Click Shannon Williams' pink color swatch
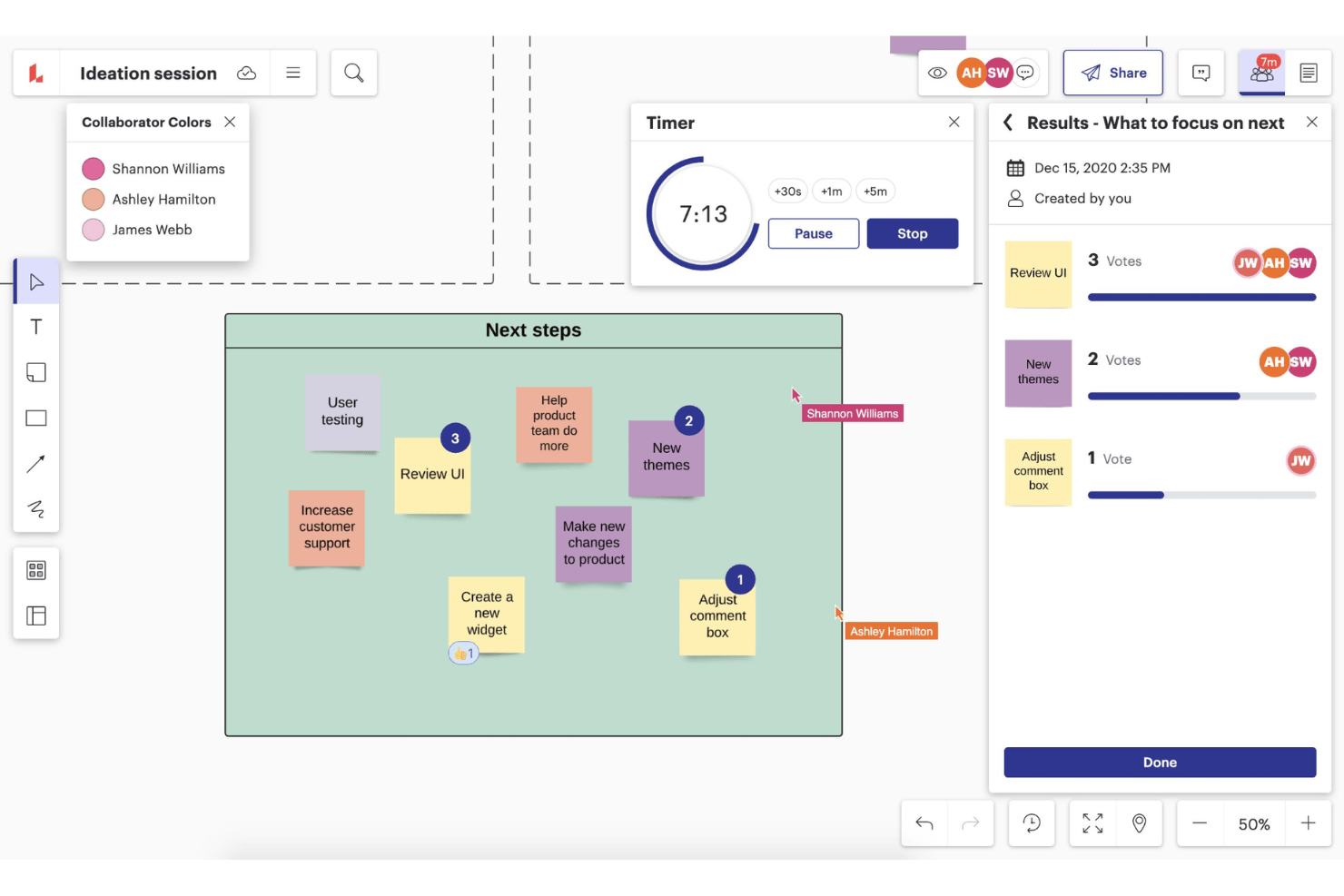 (94, 169)
